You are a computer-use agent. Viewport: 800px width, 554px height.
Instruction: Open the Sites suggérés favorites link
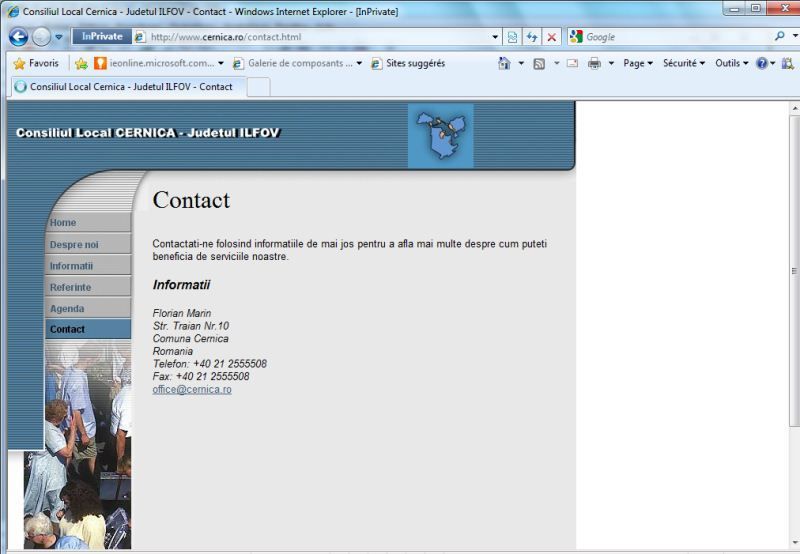(x=408, y=63)
